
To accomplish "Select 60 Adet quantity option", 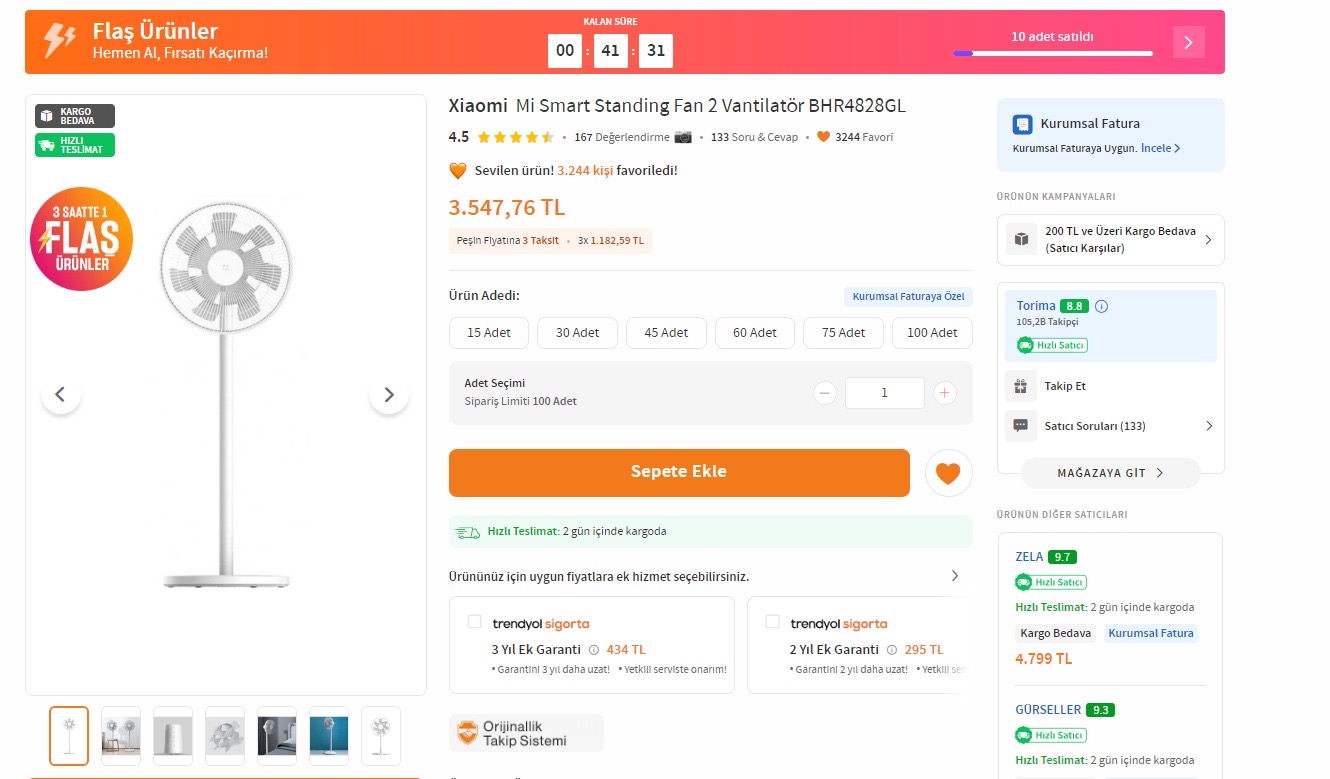I will coord(754,333).
